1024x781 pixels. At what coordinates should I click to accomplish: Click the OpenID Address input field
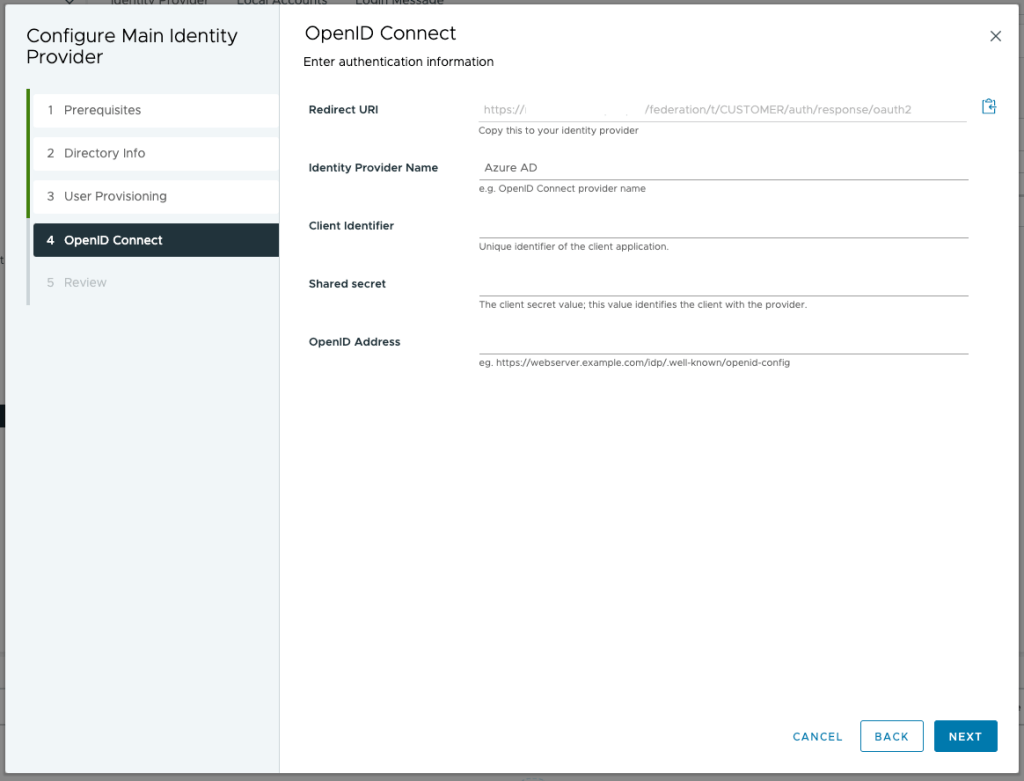(722, 342)
